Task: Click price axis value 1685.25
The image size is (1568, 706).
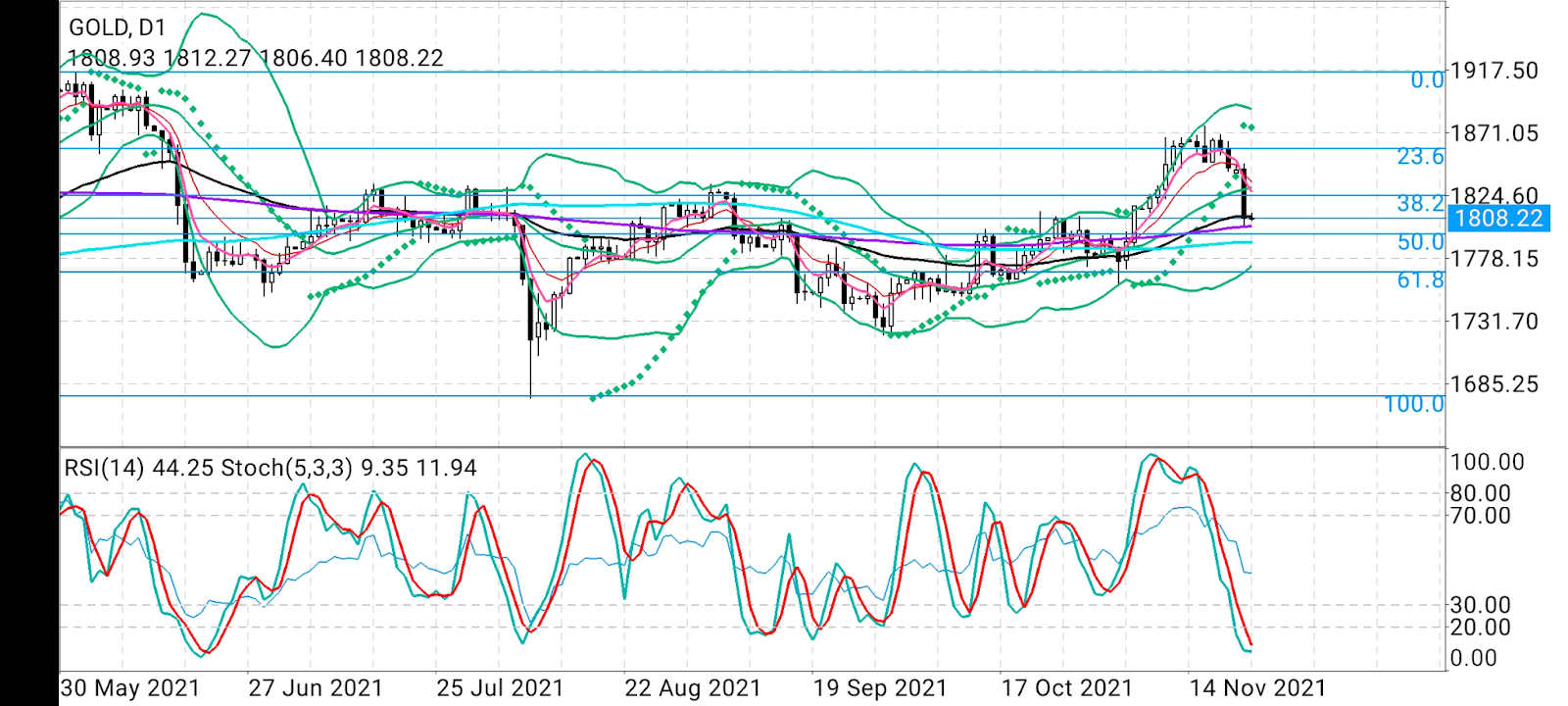Action: pyautogui.click(x=1494, y=384)
